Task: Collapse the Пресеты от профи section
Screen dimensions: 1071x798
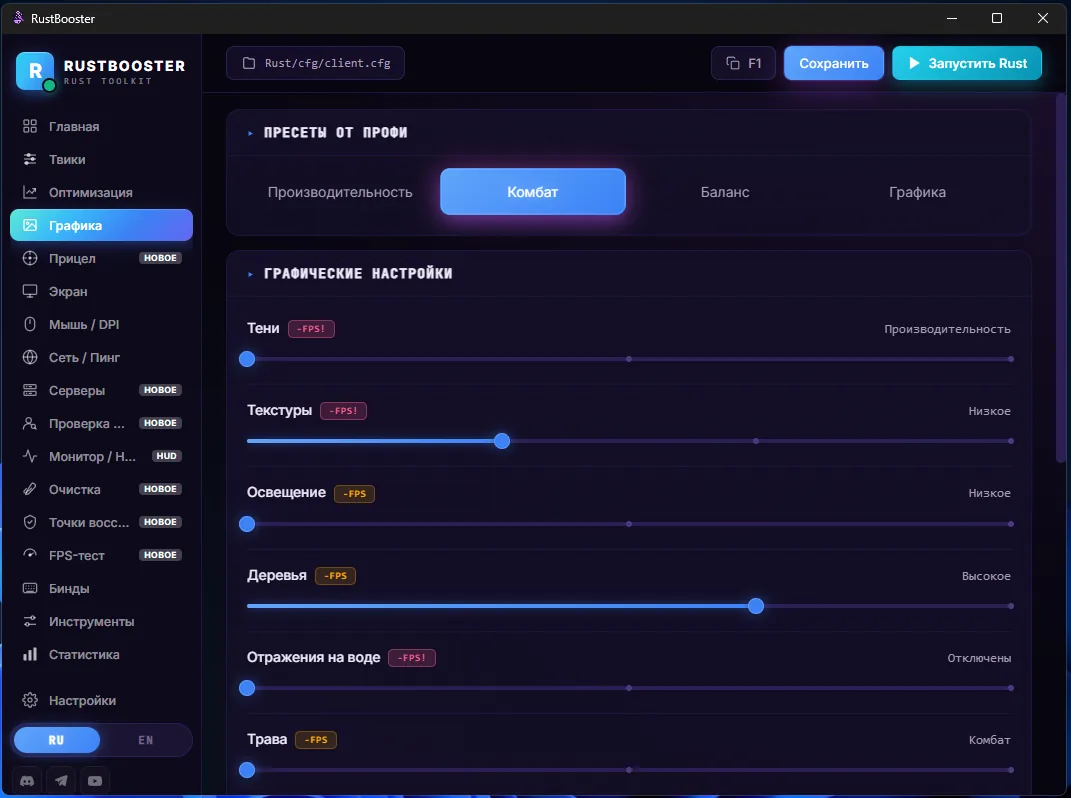Action: click(250, 133)
